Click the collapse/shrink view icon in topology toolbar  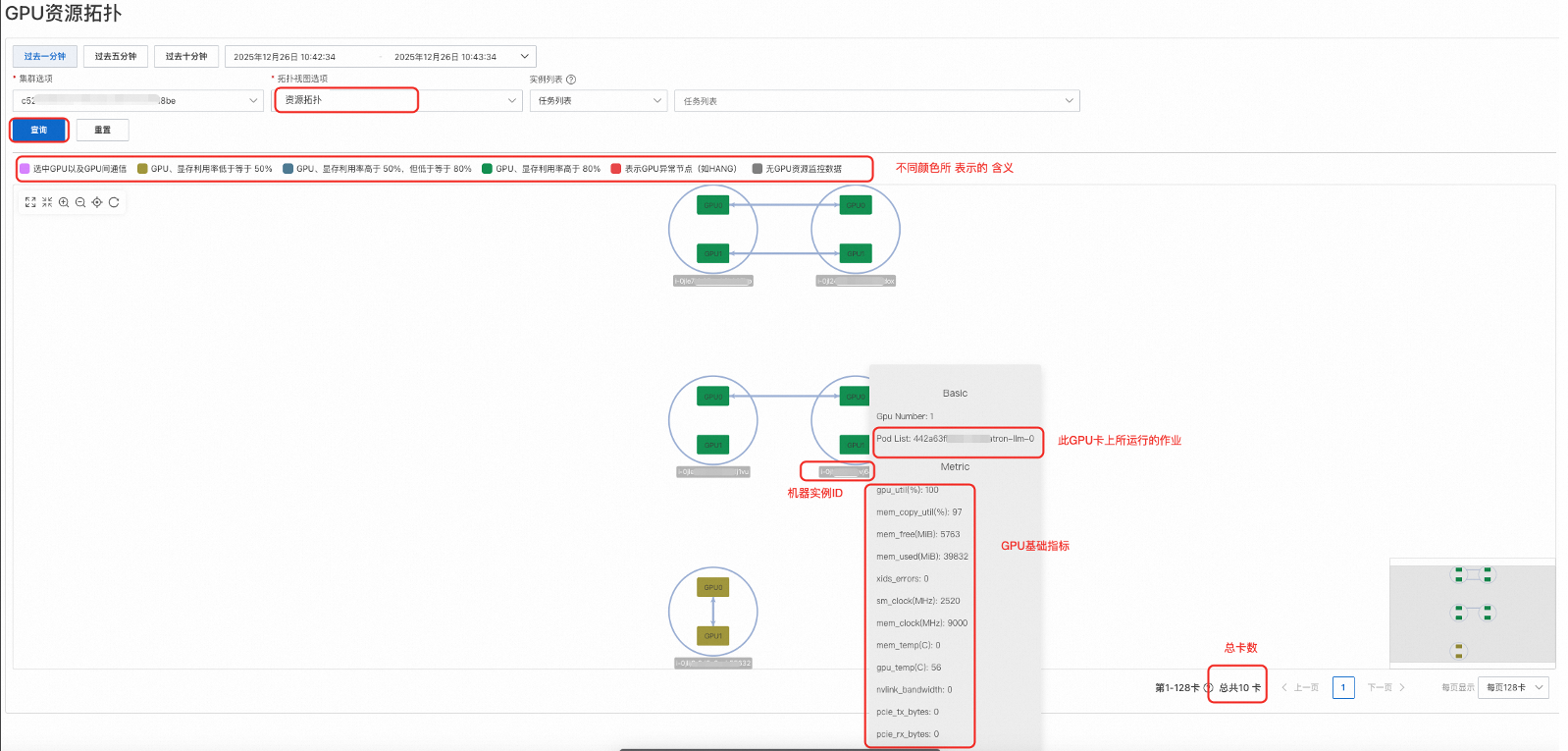click(x=47, y=202)
